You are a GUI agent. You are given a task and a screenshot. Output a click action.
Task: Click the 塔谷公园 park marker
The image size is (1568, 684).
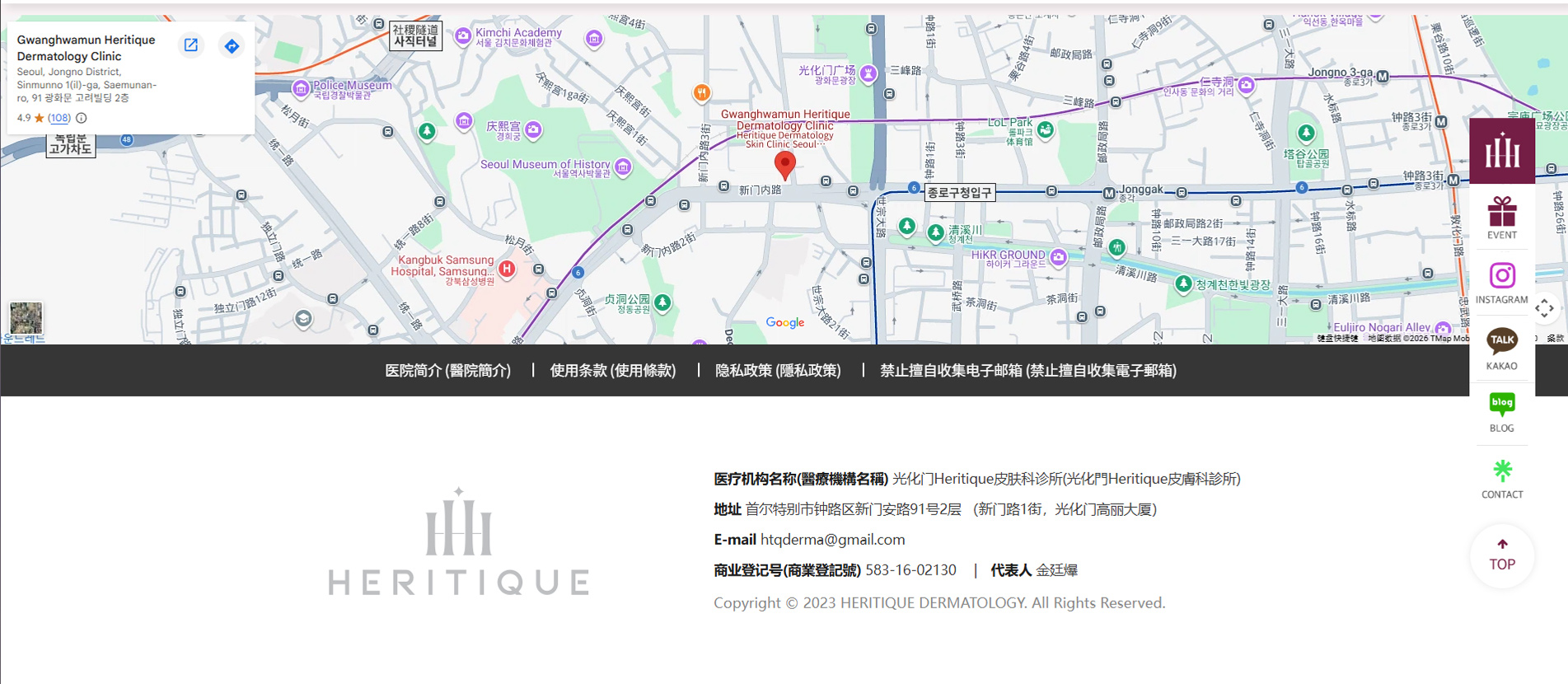click(1306, 133)
